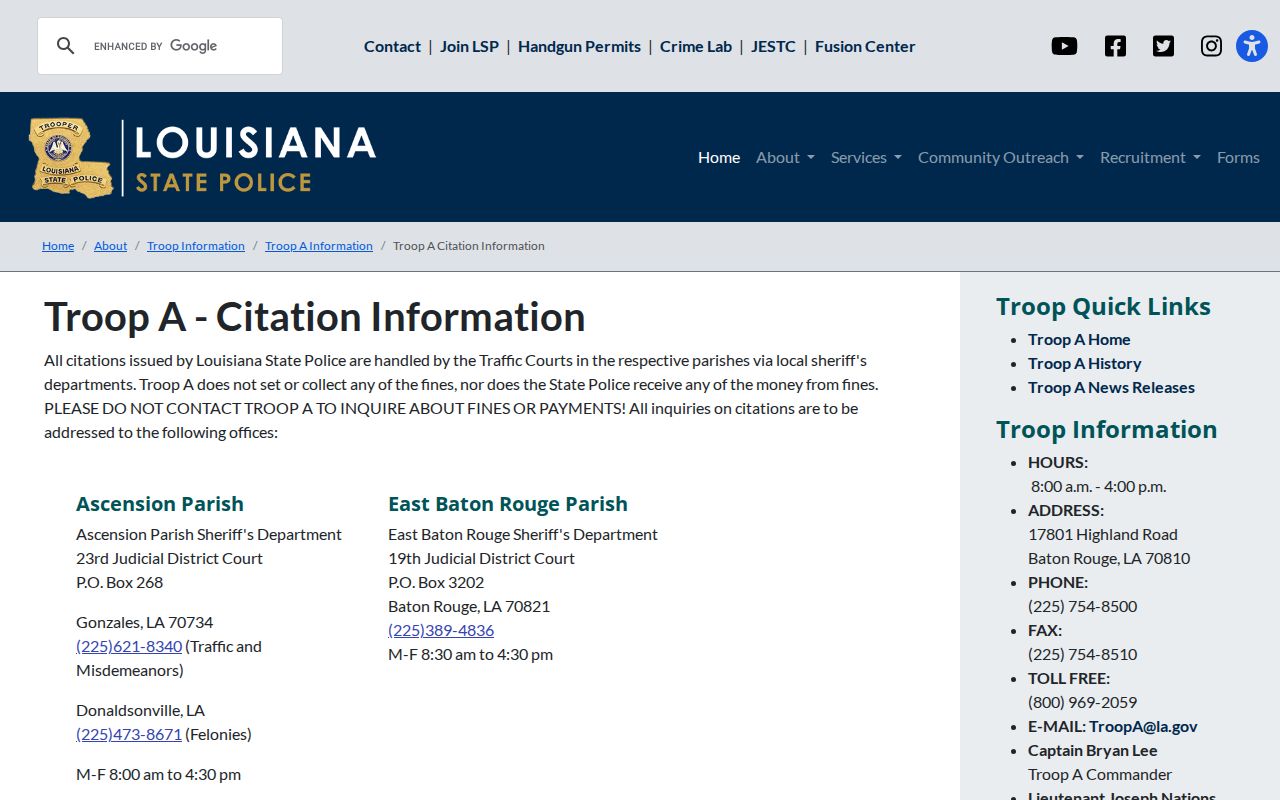Screen dimensions: 1280x800
Task: Open the JESTC link
Action: [x=773, y=46]
